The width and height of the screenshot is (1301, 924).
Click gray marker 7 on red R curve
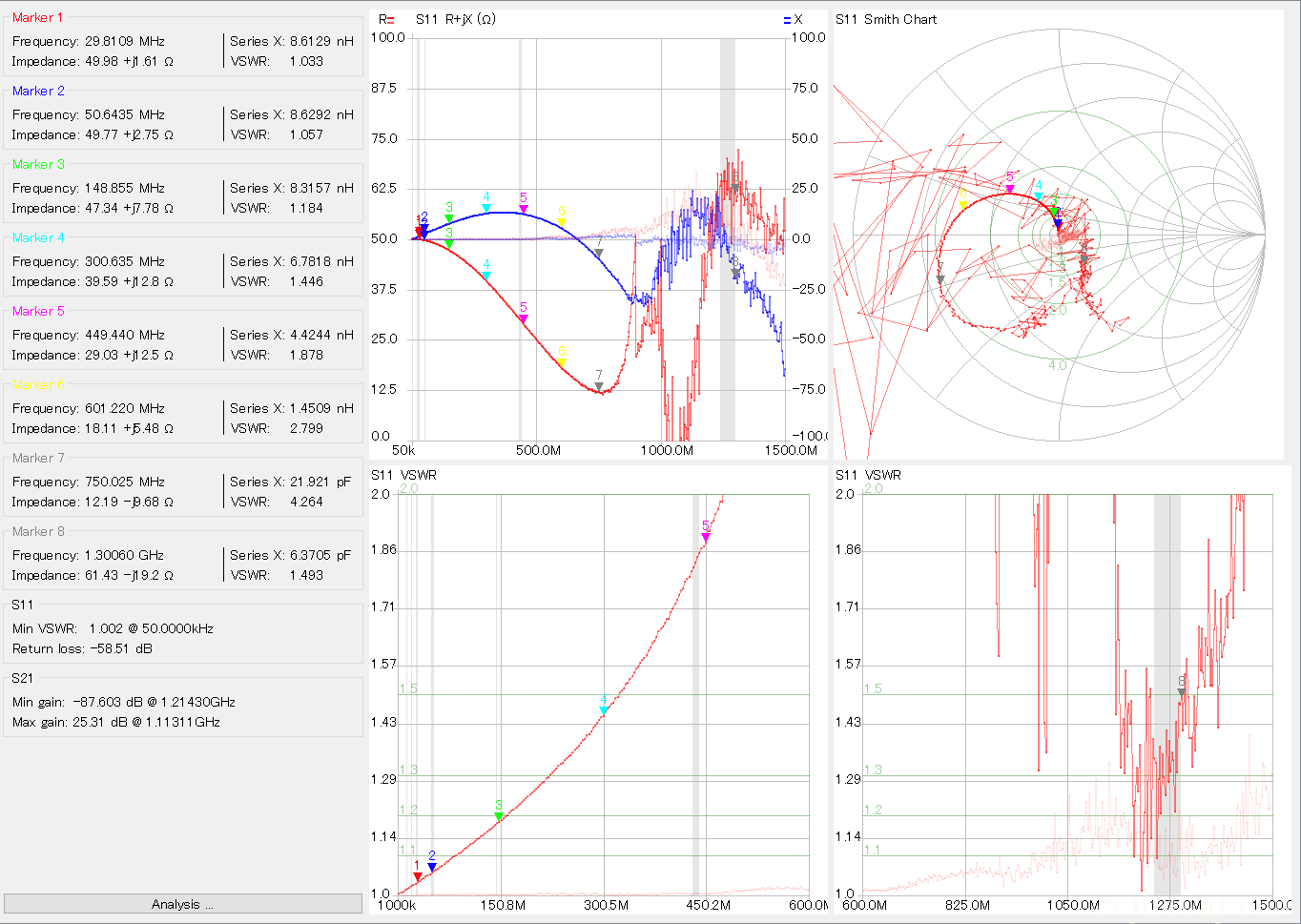pyautogui.click(x=599, y=385)
